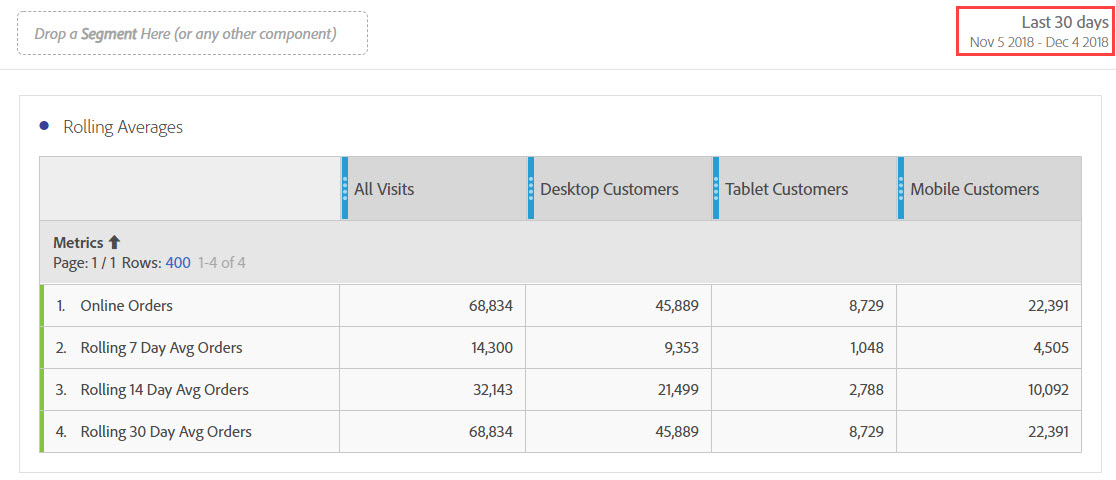Open the rows-per-page 400 setting
The height and width of the screenshot is (480, 1116).
click(178, 263)
